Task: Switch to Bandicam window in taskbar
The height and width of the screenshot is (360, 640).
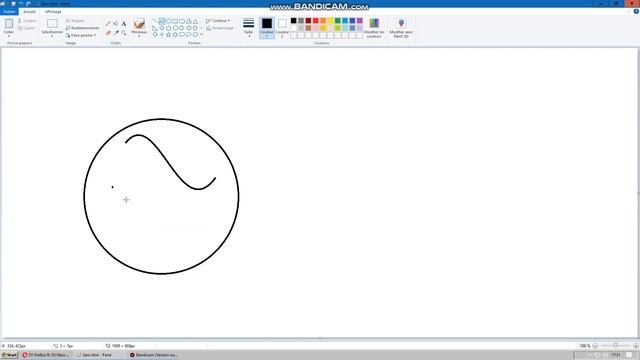Action: coord(154,355)
